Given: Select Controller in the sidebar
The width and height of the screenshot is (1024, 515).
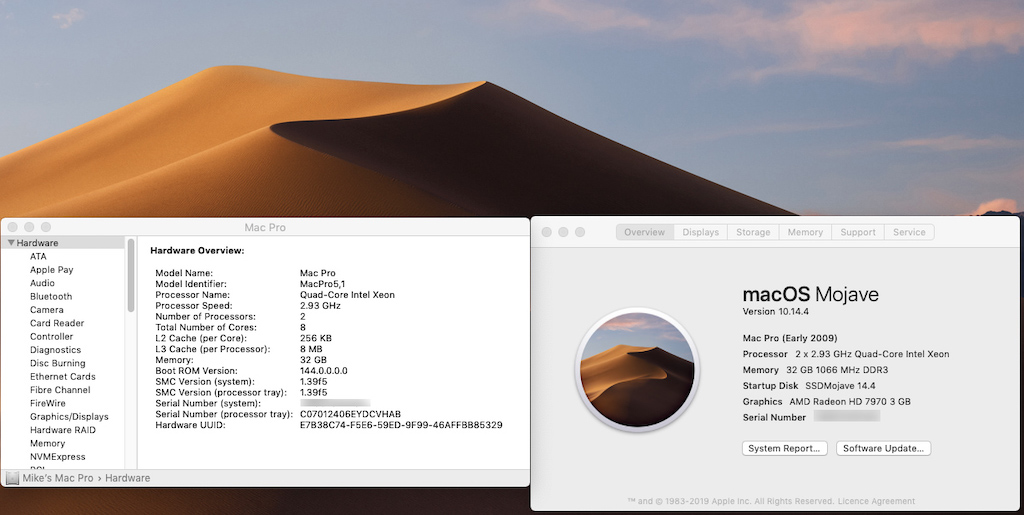Looking at the screenshot, I should (52, 336).
